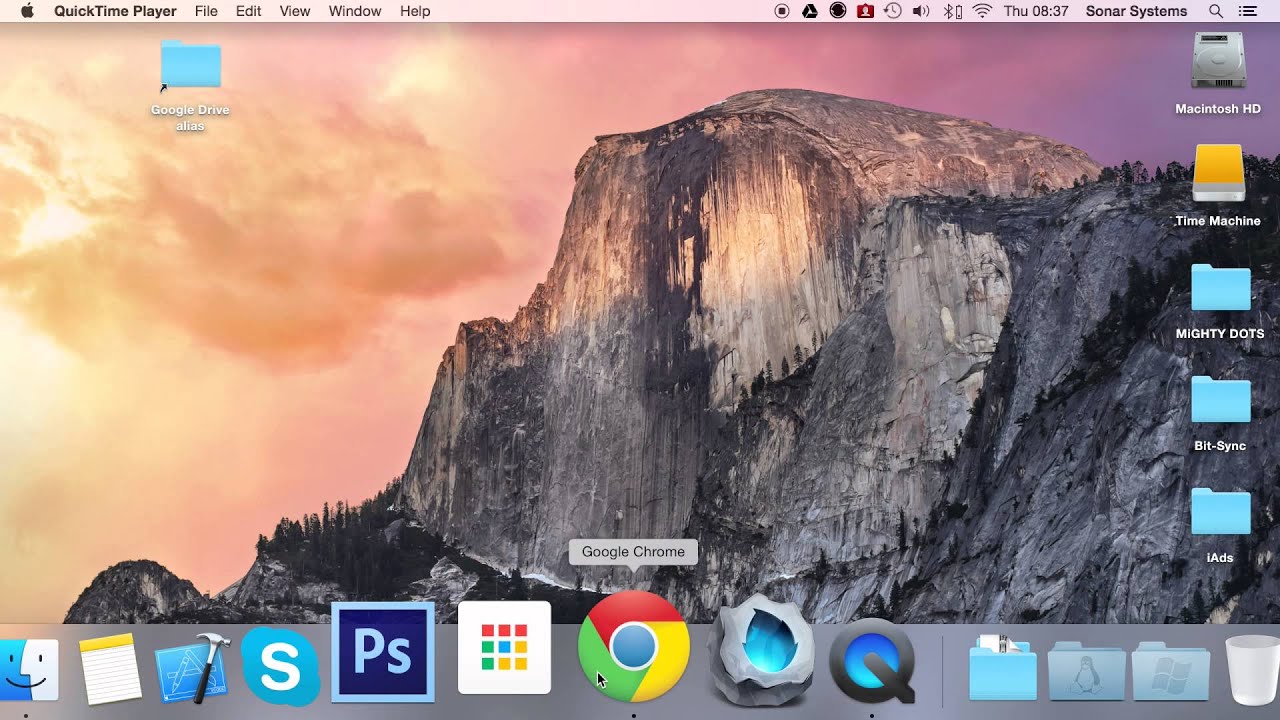
Task: Click the black circular status icon in menu bar
Action: coord(838,11)
